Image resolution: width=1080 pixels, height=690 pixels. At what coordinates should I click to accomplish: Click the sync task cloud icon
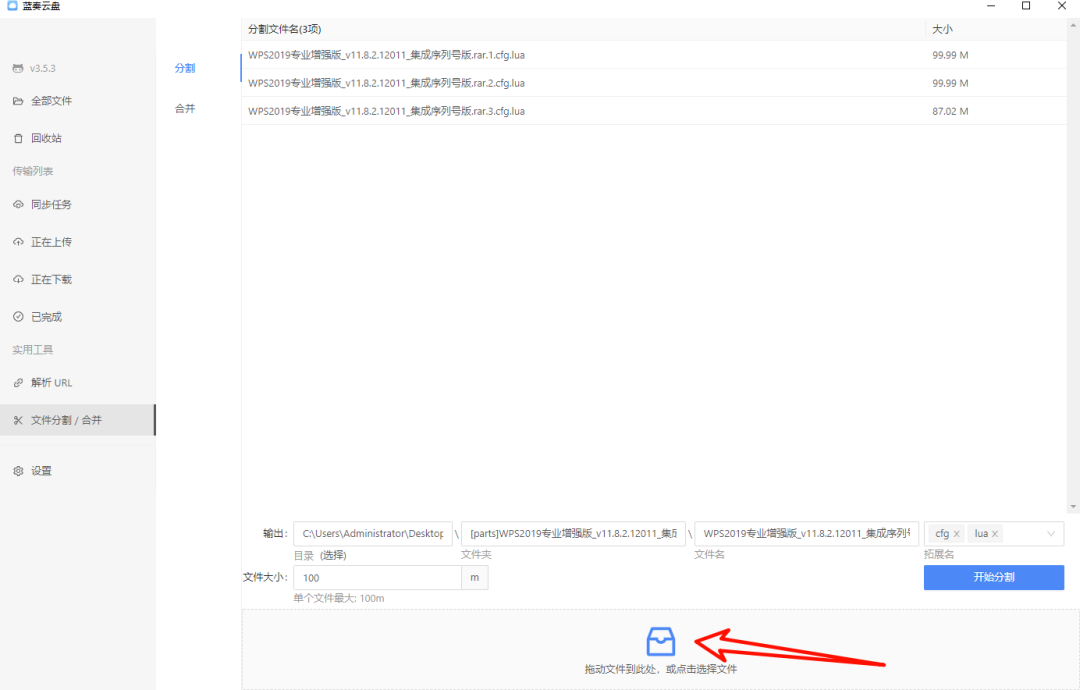(x=18, y=205)
